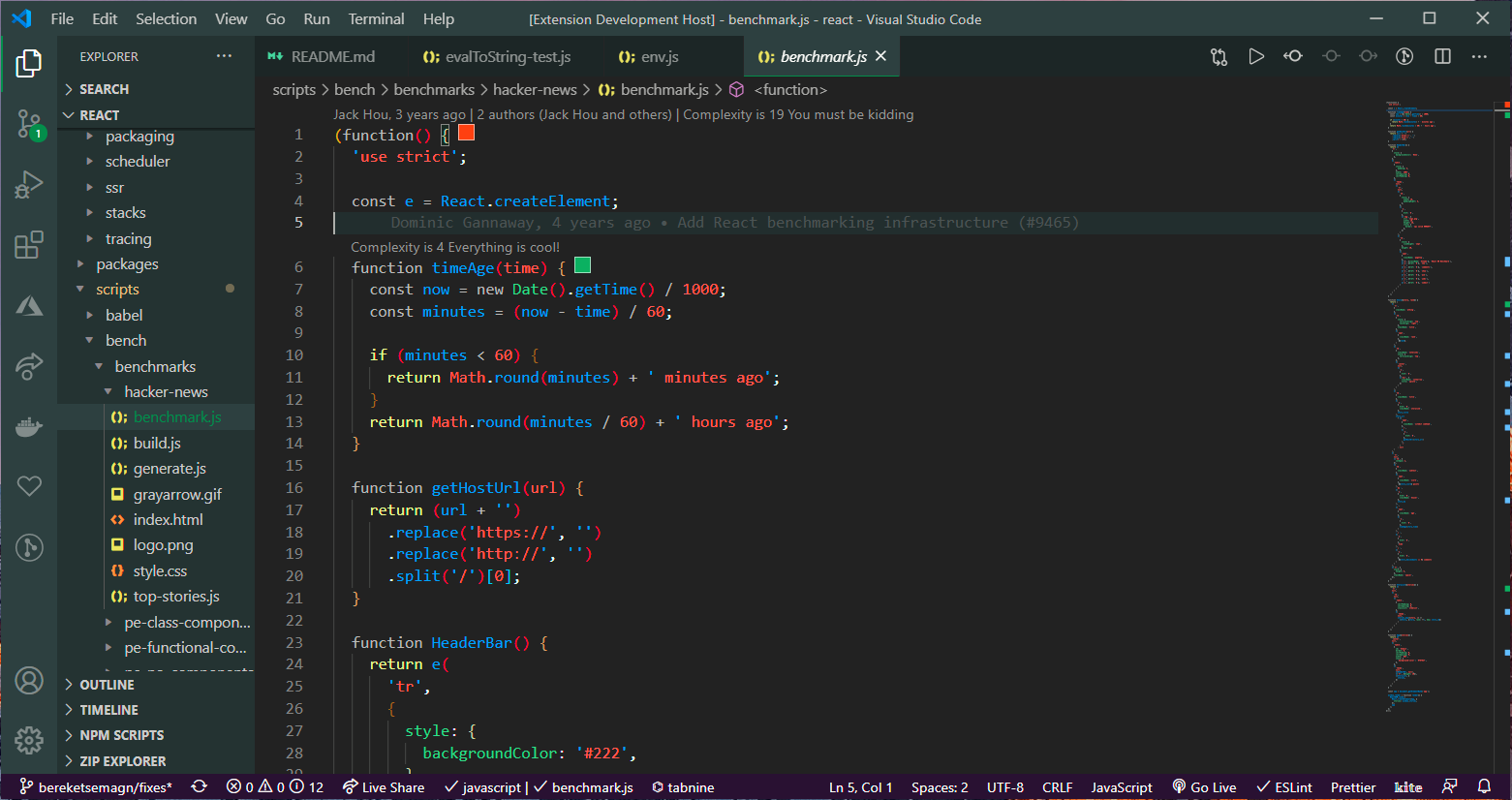Open the Extensions view
The width and height of the screenshot is (1512, 800).
29,245
